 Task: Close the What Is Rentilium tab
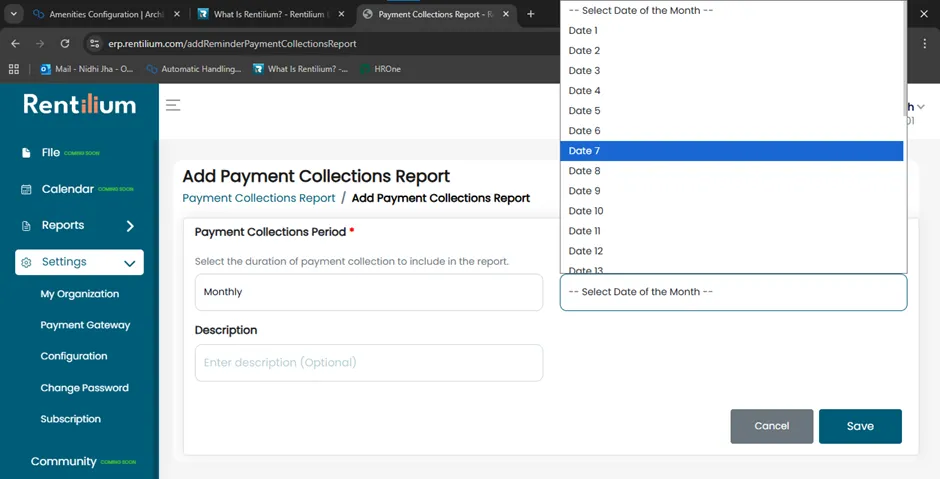[x=342, y=14]
